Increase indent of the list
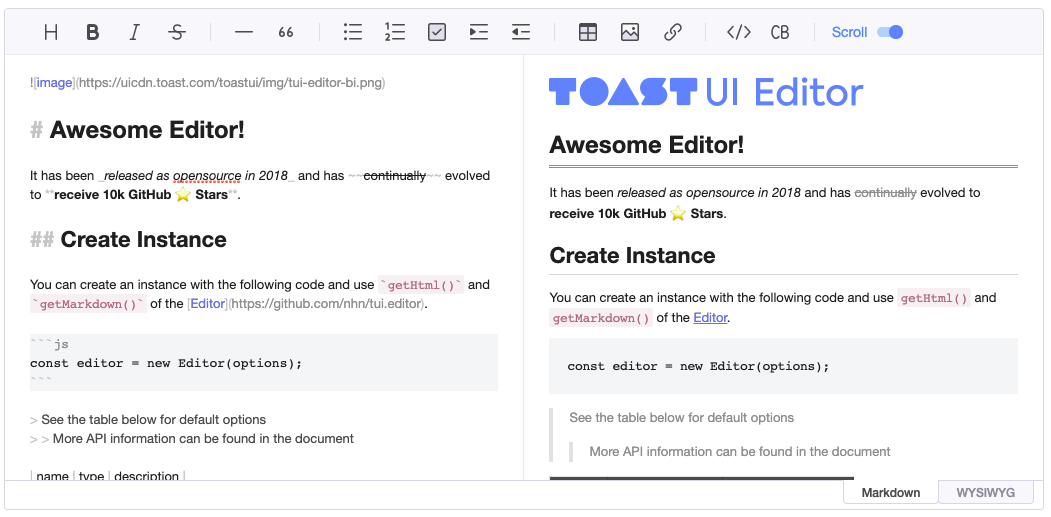Screen dimensions: 1051x517 pyautogui.click(x=479, y=32)
